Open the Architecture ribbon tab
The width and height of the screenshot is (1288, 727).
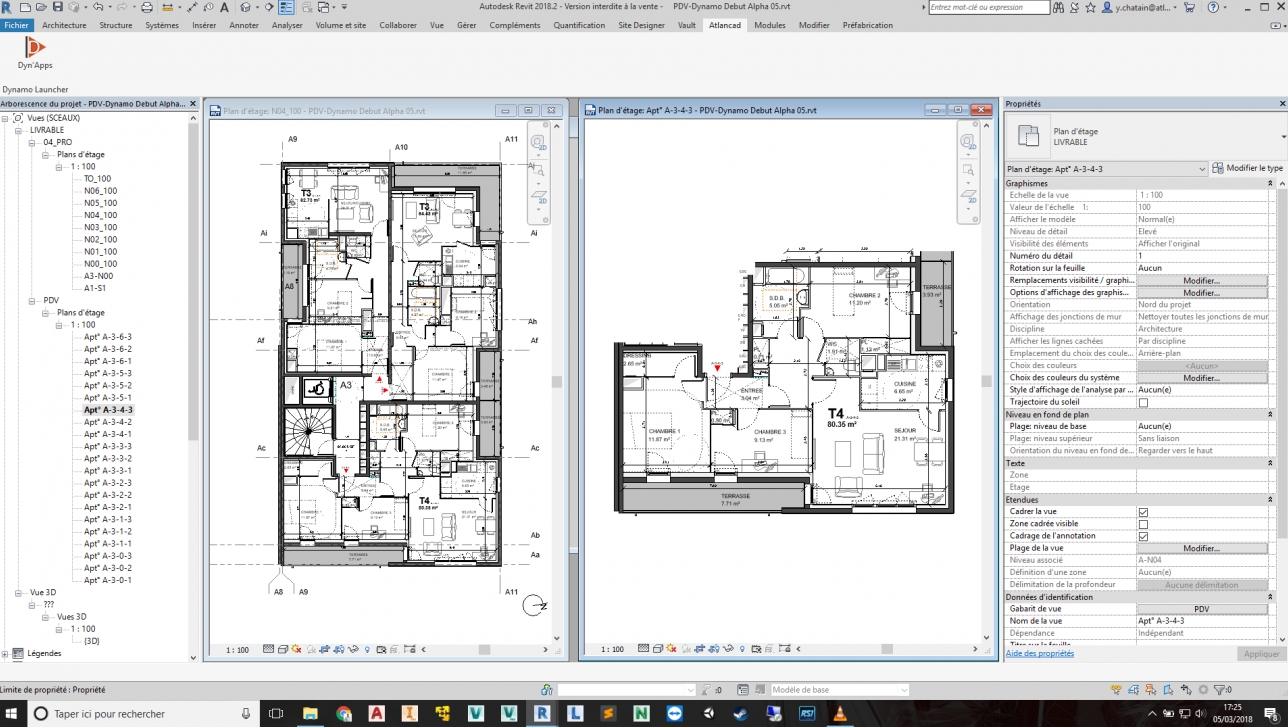click(x=64, y=25)
